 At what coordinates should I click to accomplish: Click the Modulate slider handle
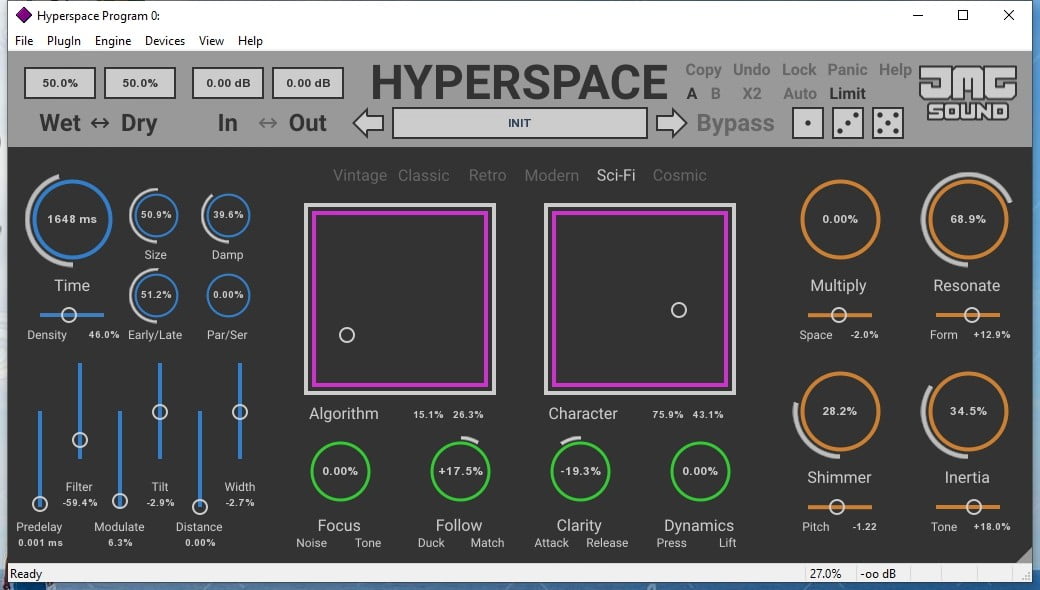pos(120,501)
